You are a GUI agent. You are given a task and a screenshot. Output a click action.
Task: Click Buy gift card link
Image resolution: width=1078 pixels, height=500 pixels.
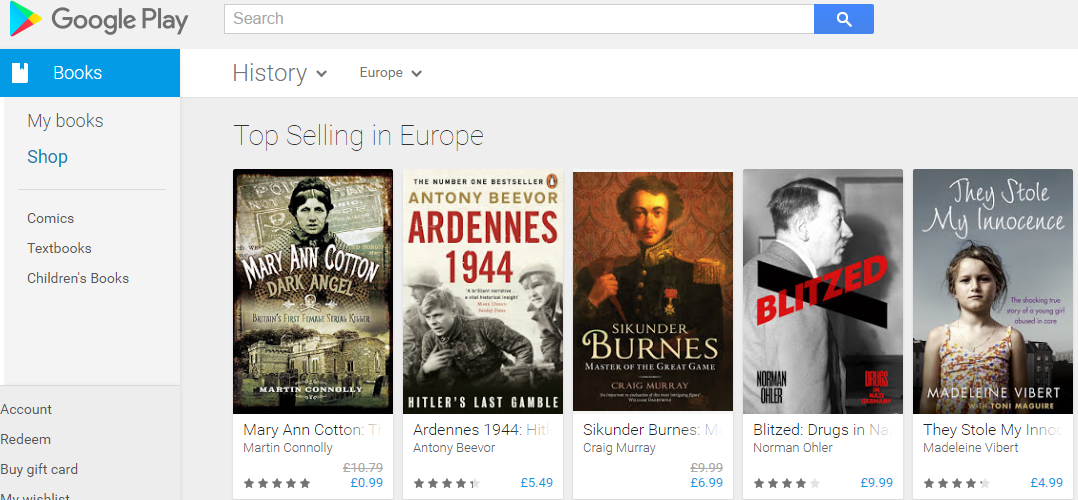coord(39,469)
